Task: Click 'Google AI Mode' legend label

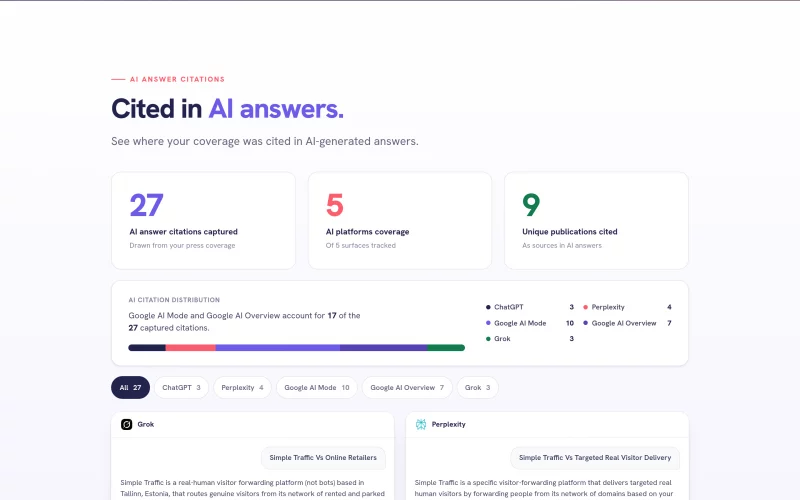Action: (520, 323)
